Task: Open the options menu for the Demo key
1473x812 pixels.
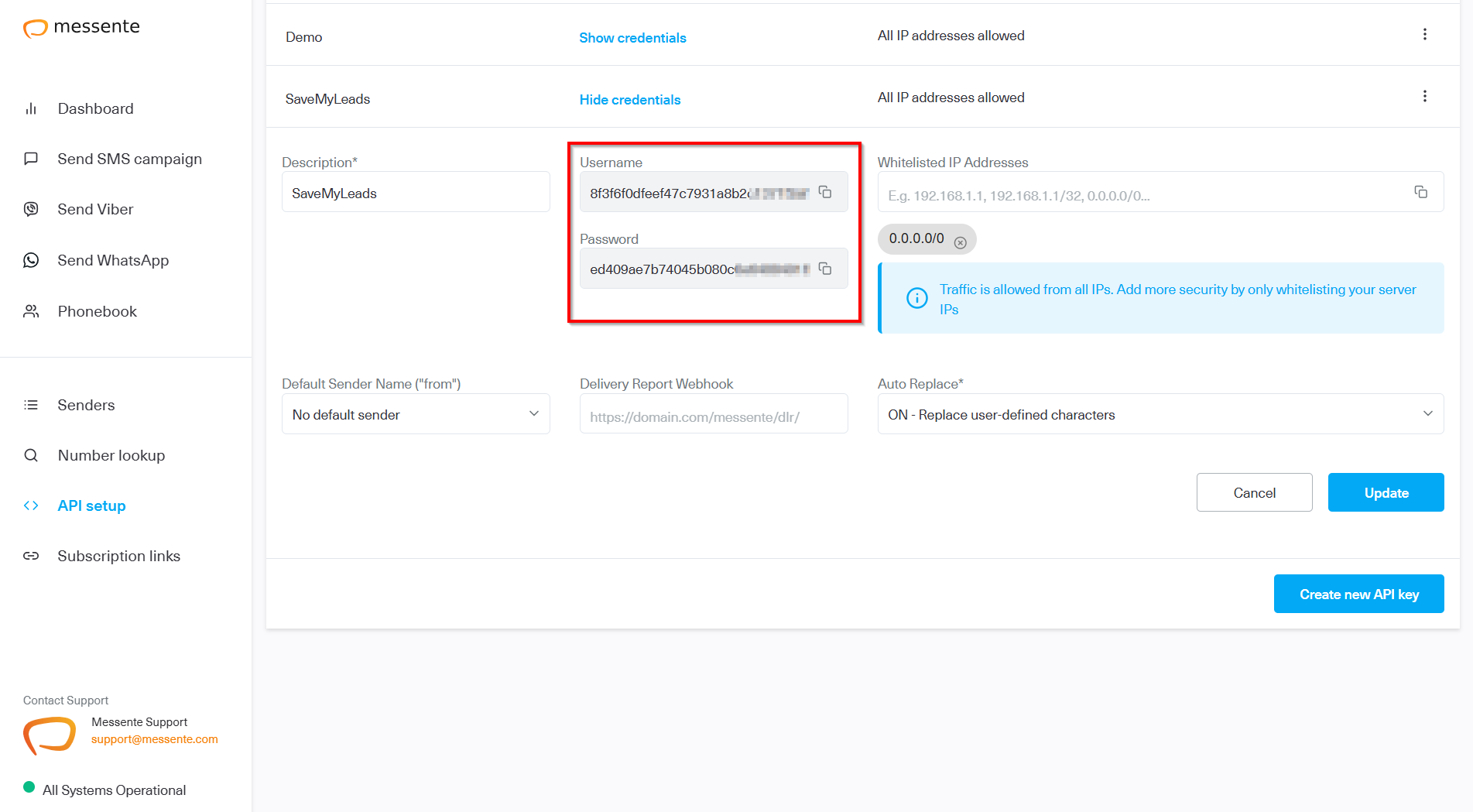Action: point(1425,34)
